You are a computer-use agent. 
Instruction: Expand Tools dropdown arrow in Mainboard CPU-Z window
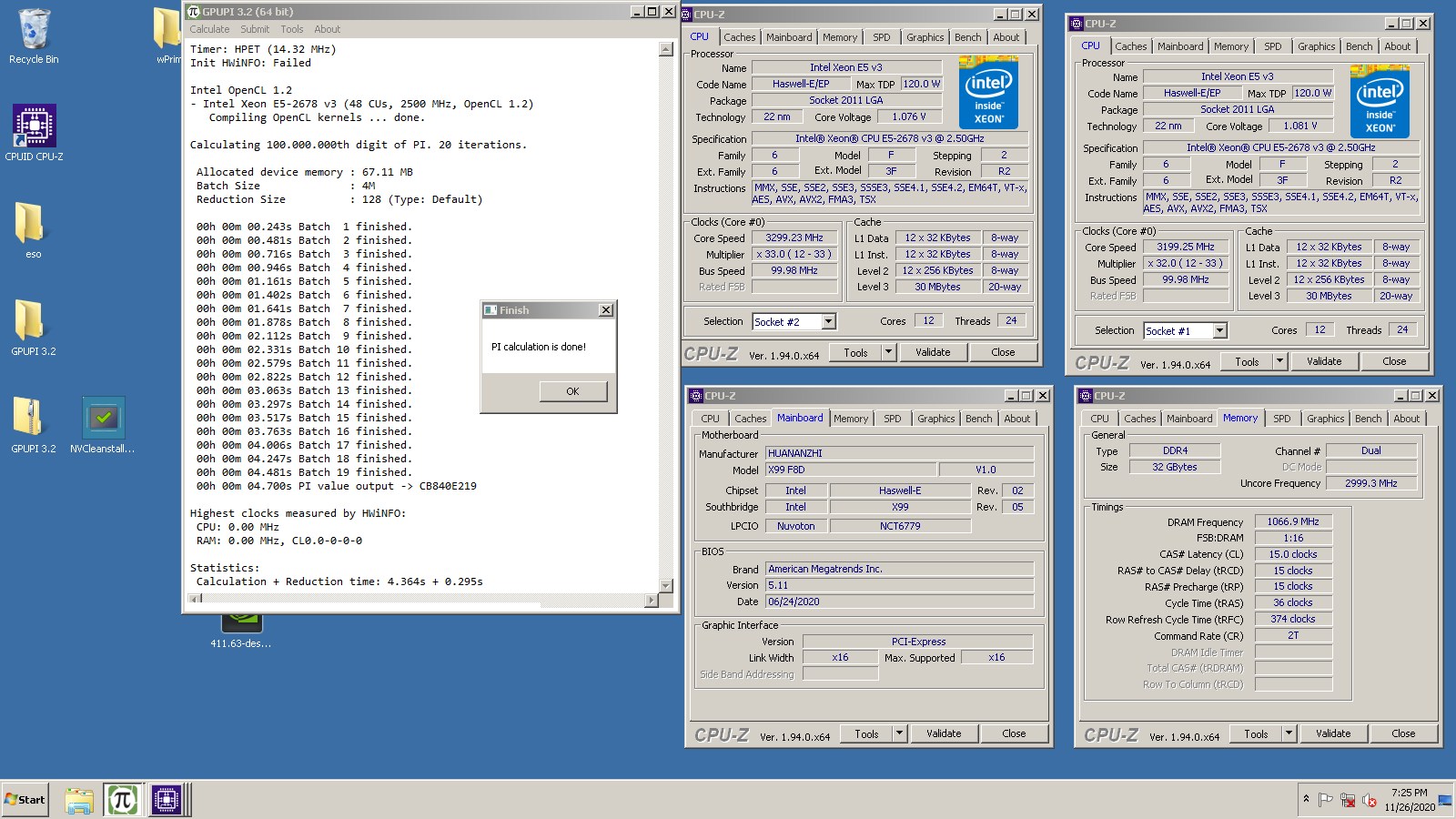[900, 733]
